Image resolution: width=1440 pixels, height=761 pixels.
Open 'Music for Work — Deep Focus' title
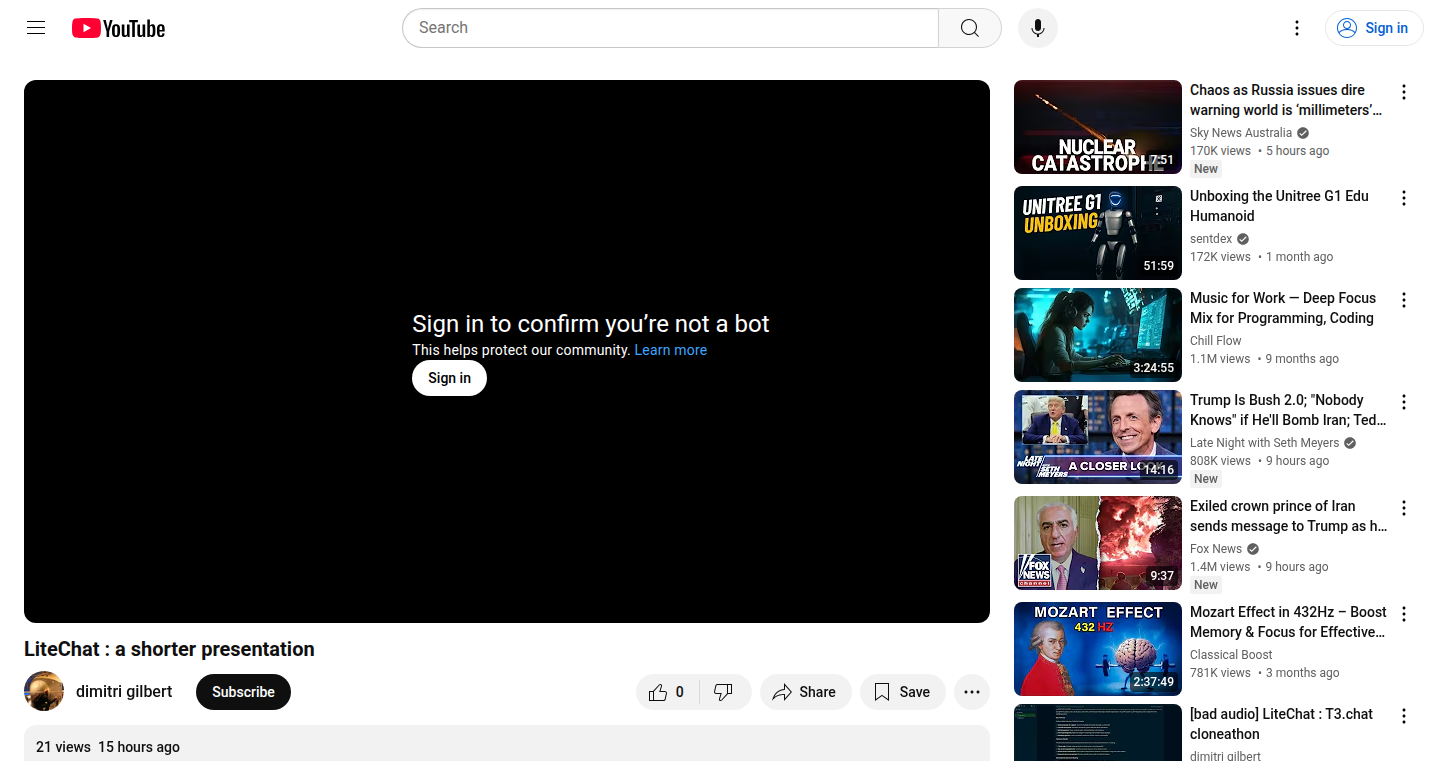(x=1283, y=308)
